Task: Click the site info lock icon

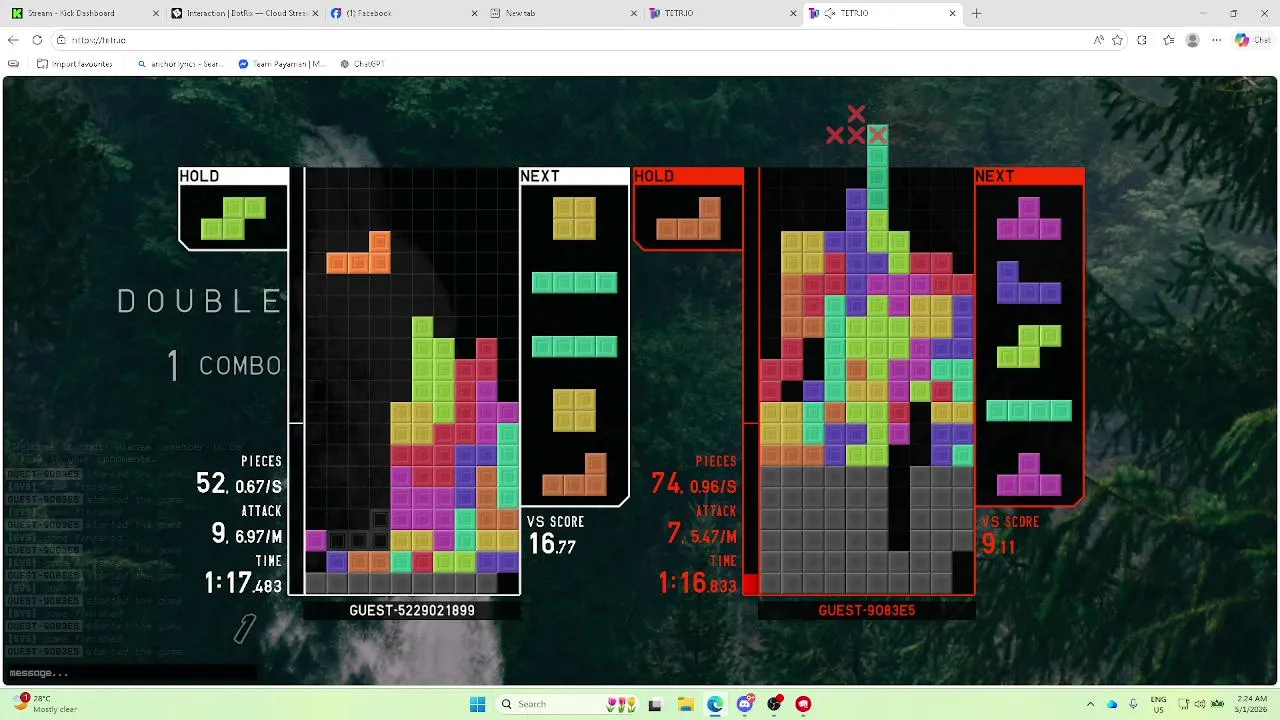Action: (60, 40)
